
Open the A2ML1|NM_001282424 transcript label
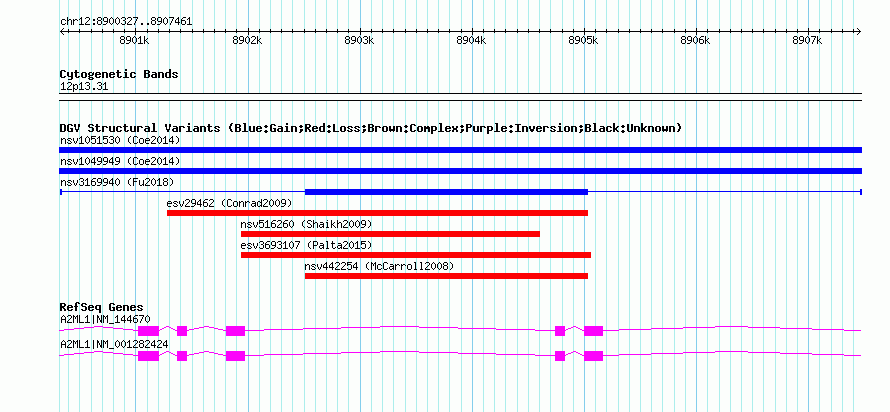(x=114, y=344)
